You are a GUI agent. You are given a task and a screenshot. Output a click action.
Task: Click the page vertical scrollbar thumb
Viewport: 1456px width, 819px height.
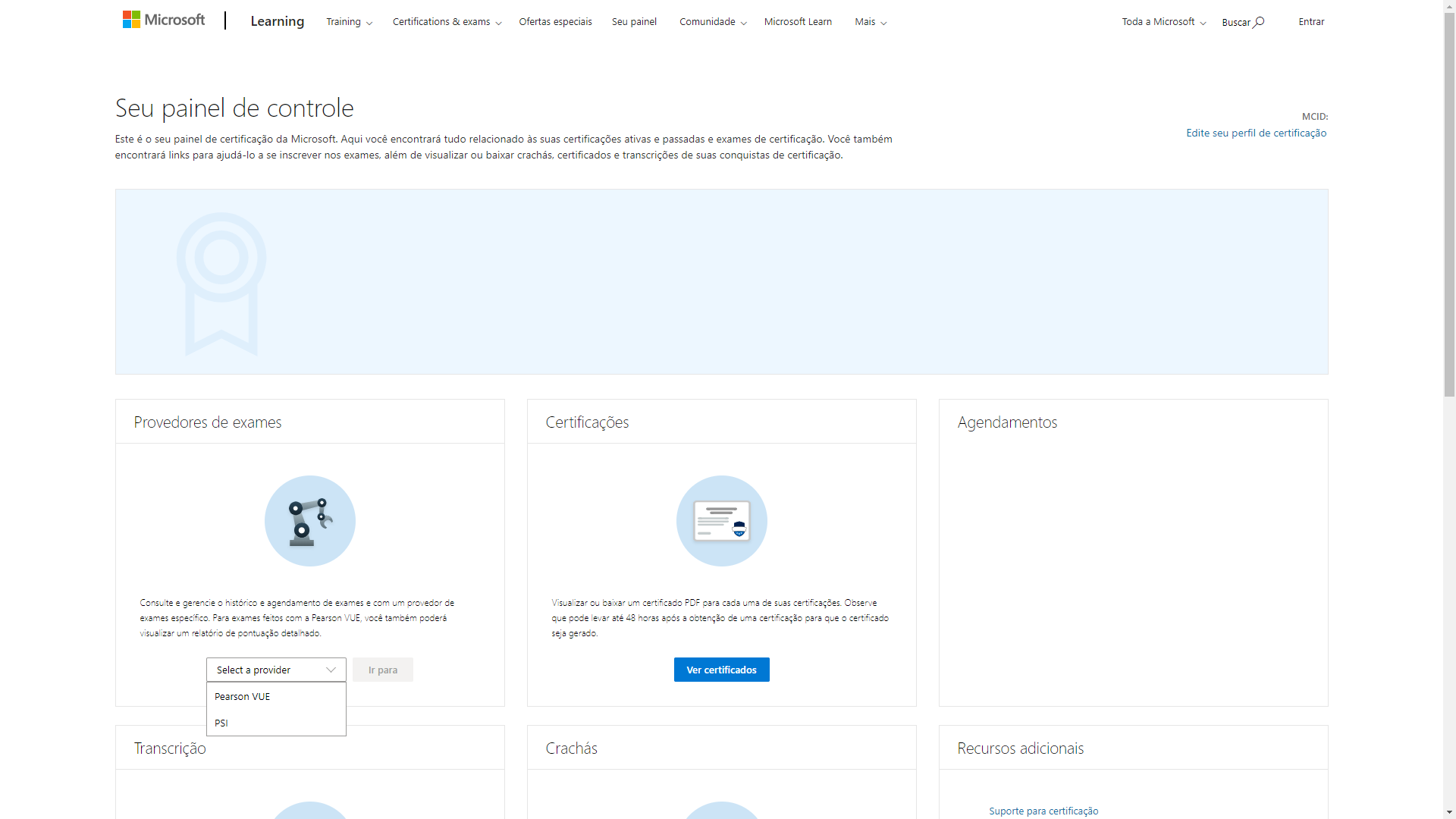pos(1449,205)
